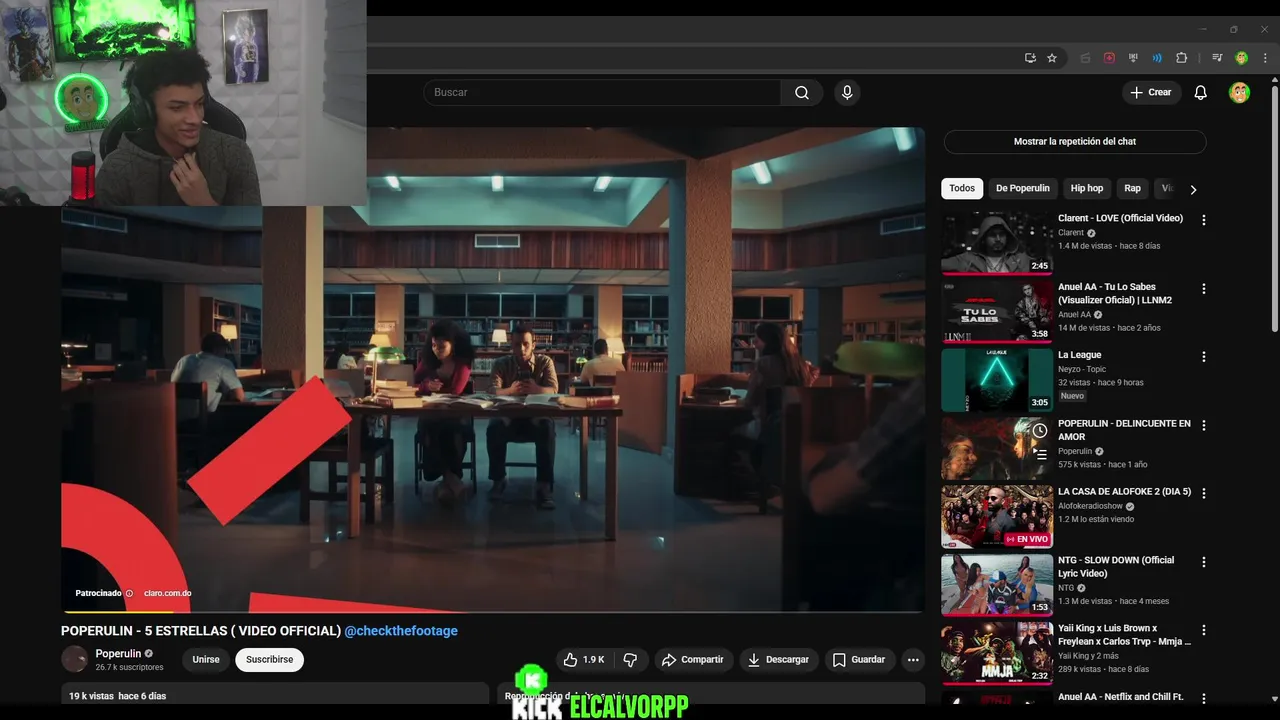Open options for La Casa De Alofoke
The height and width of the screenshot is (720, 1280).
[x=1203, y=494]
